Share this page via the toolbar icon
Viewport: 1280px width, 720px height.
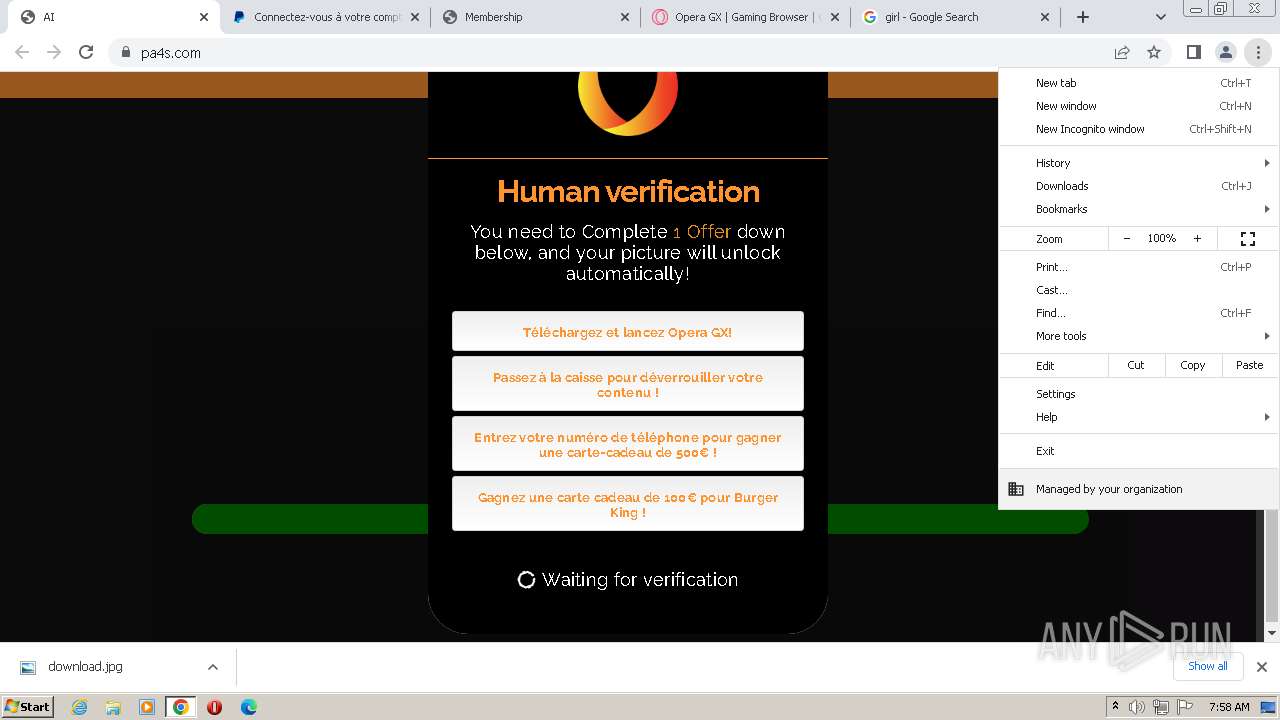click(1122, 52)
